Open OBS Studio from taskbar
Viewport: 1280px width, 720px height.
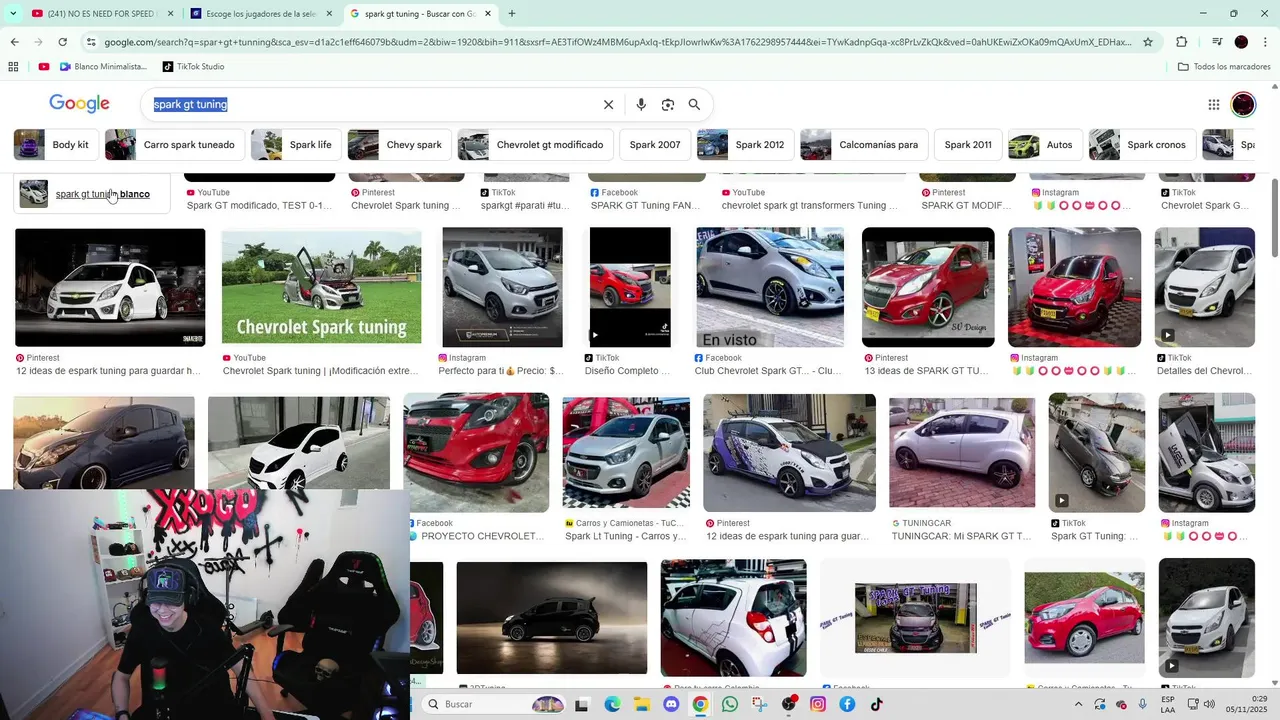click(789, 705)
